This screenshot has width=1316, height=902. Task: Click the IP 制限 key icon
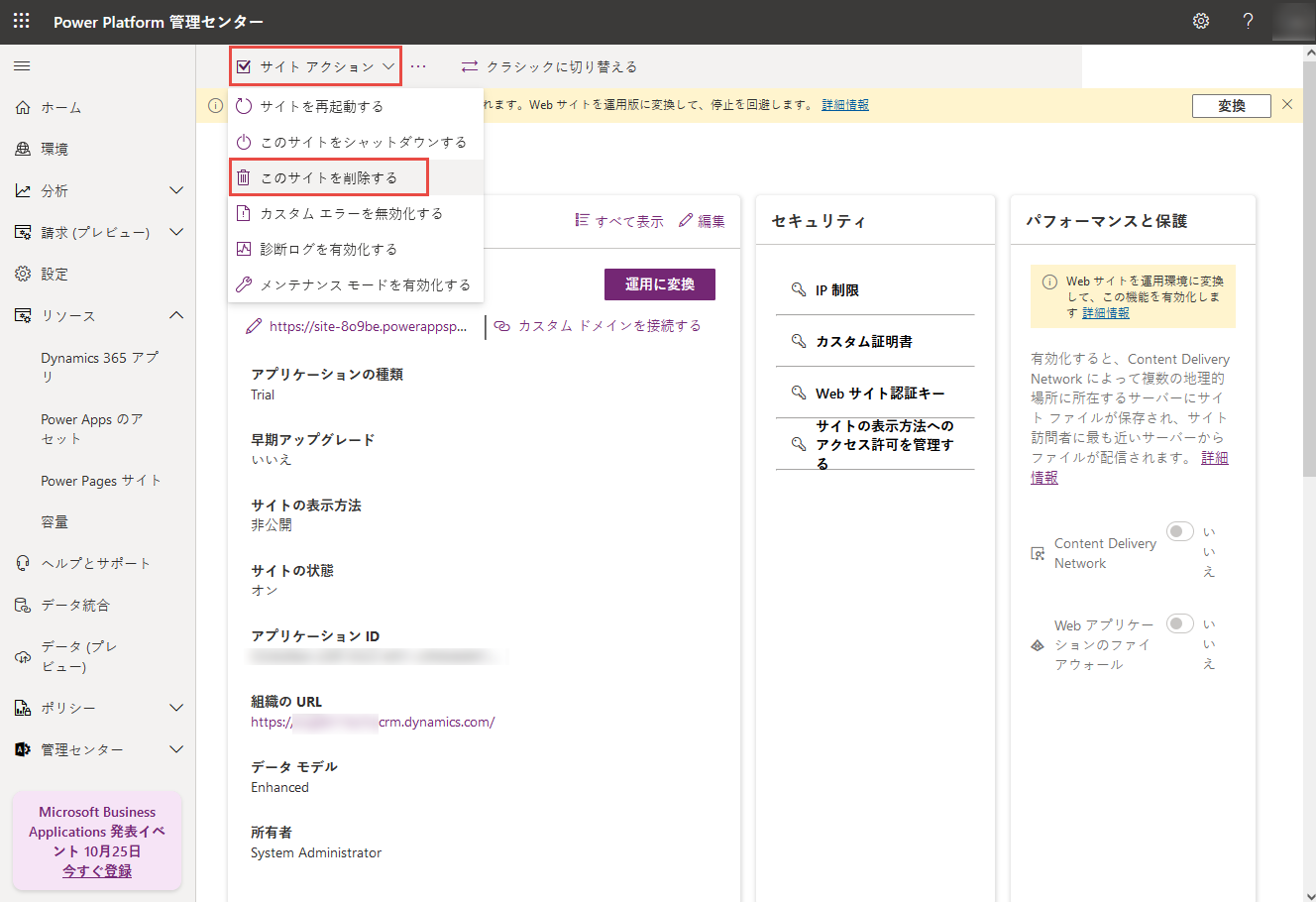tap(799, 289)
